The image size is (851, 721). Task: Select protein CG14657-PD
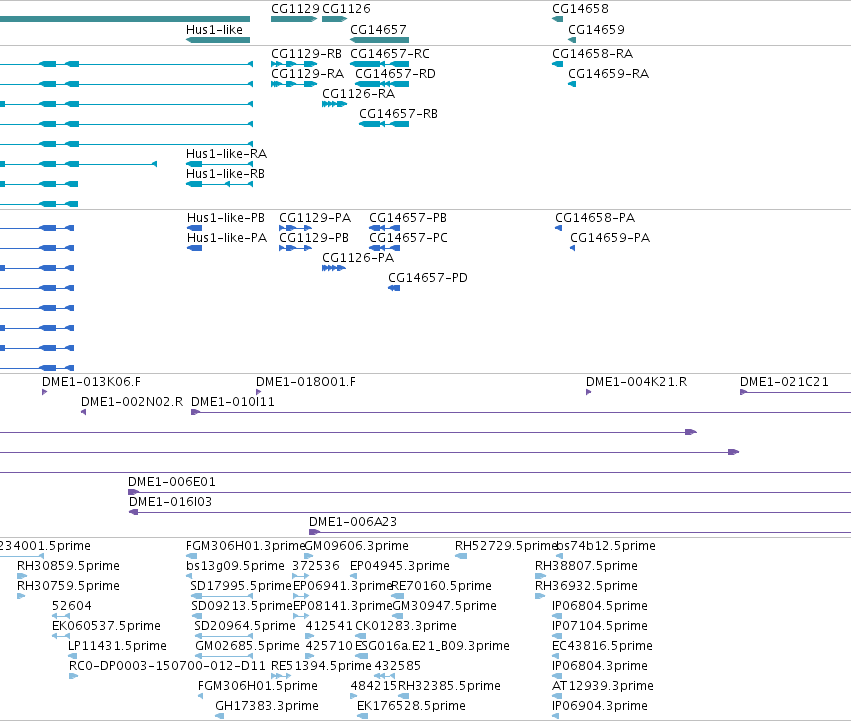tap(428, 279)
